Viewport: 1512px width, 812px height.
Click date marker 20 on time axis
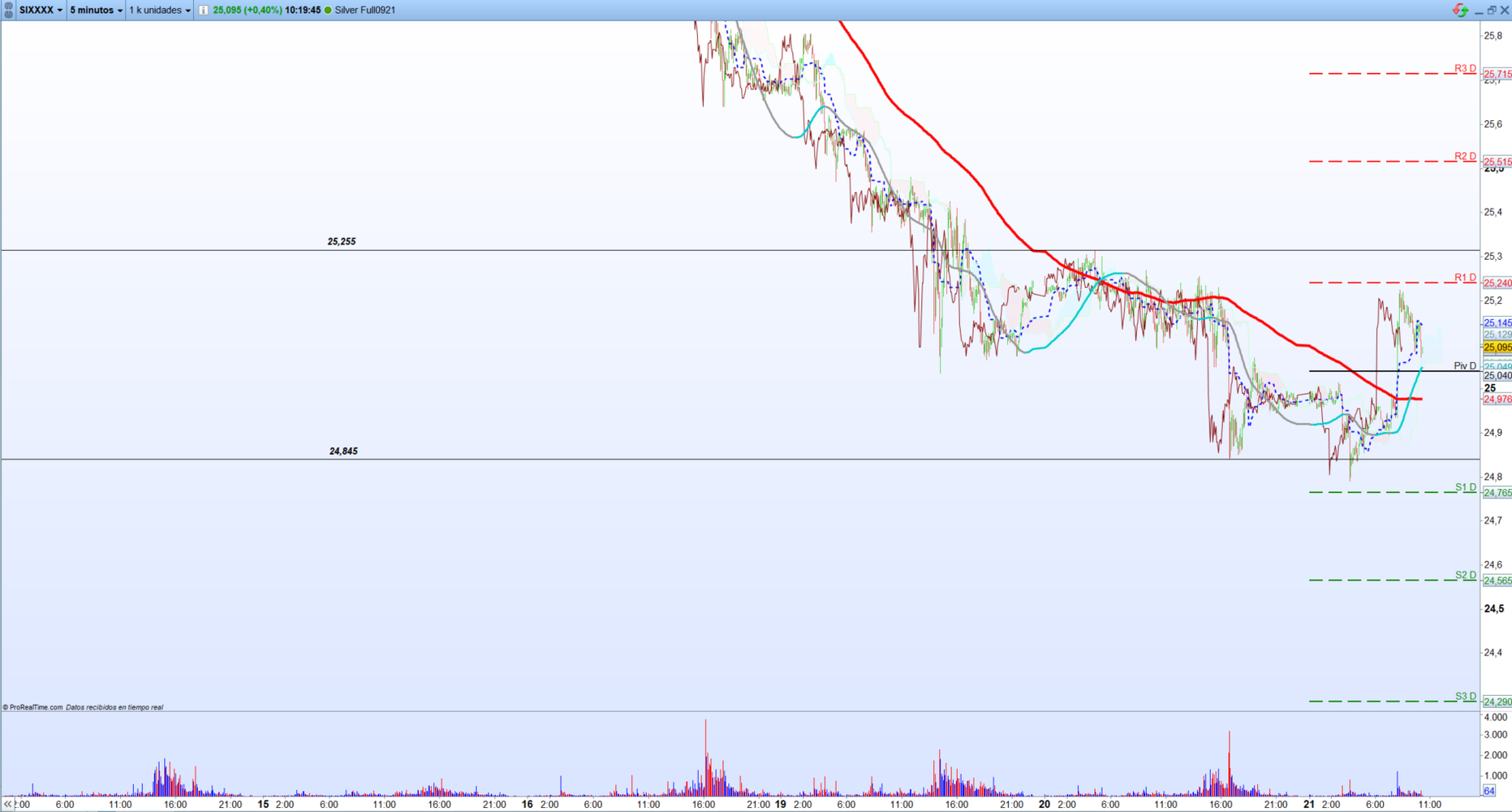1044,805
